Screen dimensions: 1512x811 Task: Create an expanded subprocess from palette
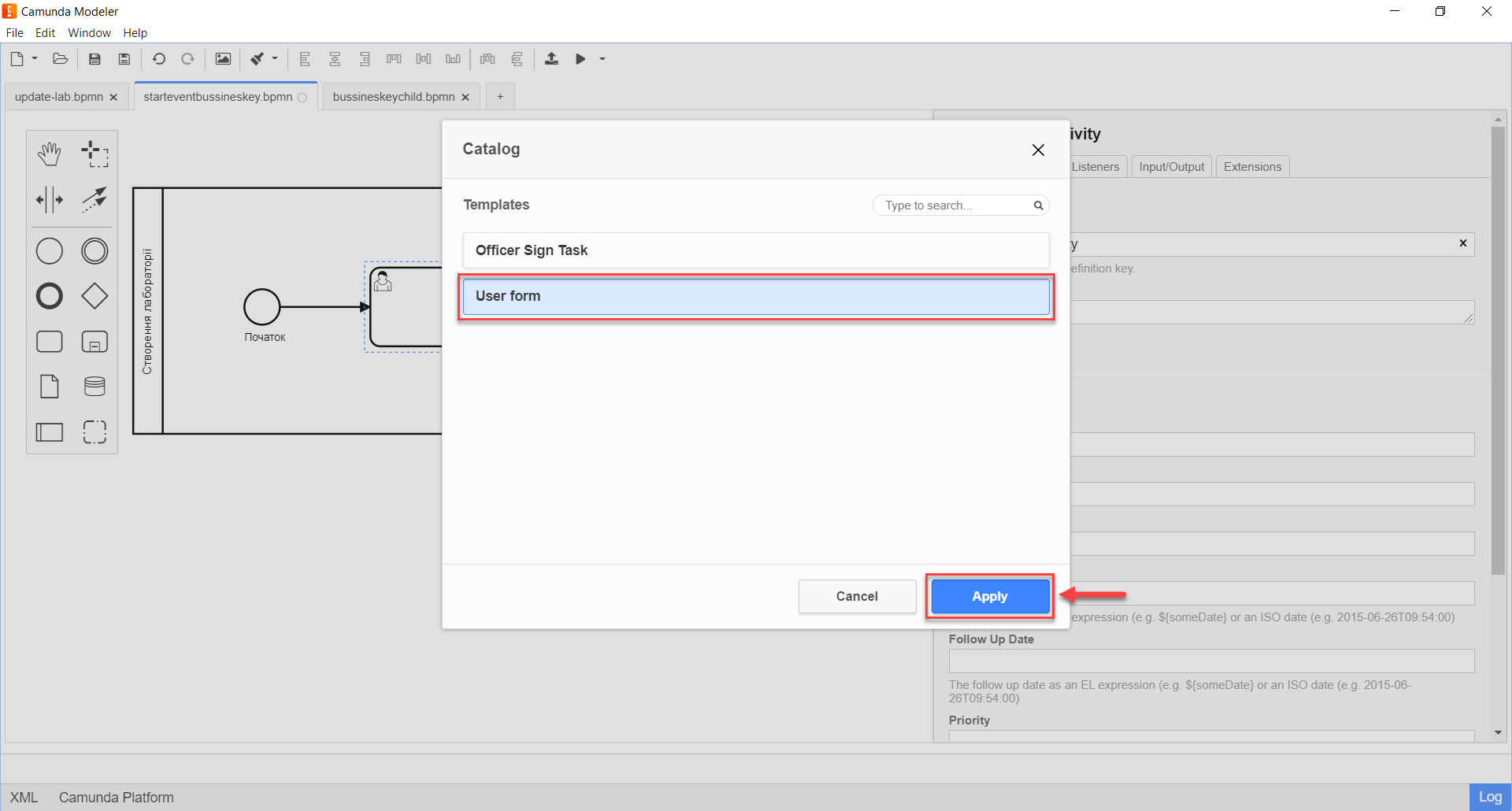pyautogui.click(x=94, y=342)
